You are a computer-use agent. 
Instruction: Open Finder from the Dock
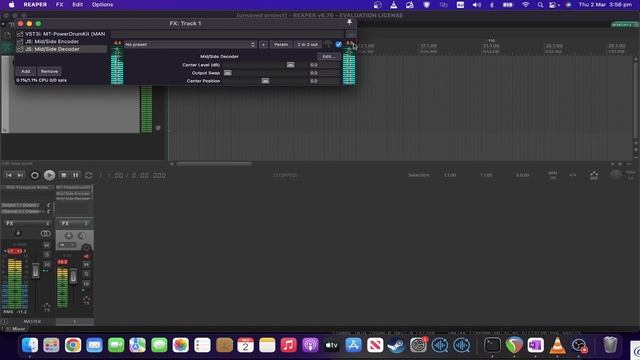(30, 345)
